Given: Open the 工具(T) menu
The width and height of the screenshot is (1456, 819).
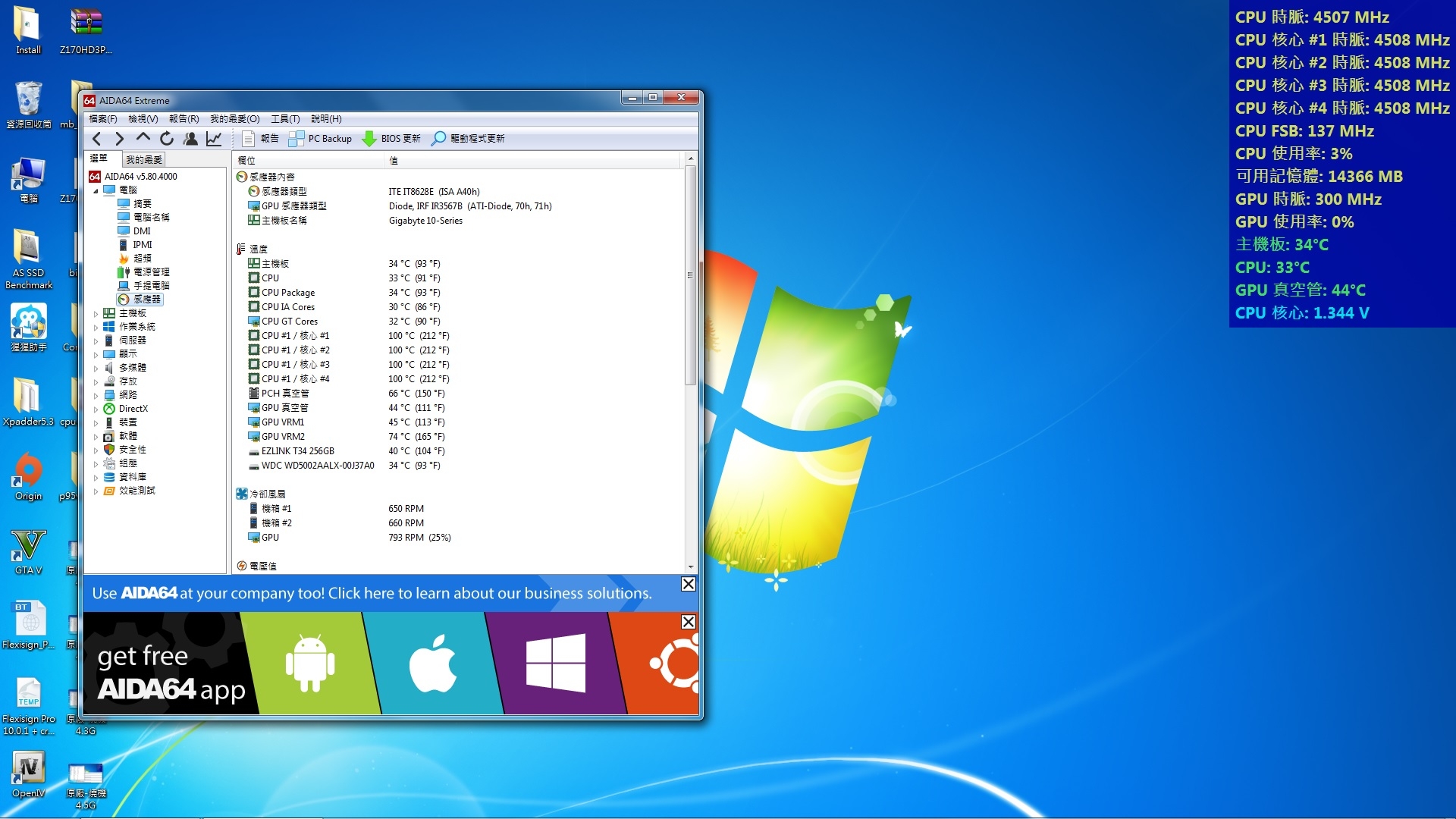Looking at the screenshot, I should pyautogui.click(x=285, y=119).
